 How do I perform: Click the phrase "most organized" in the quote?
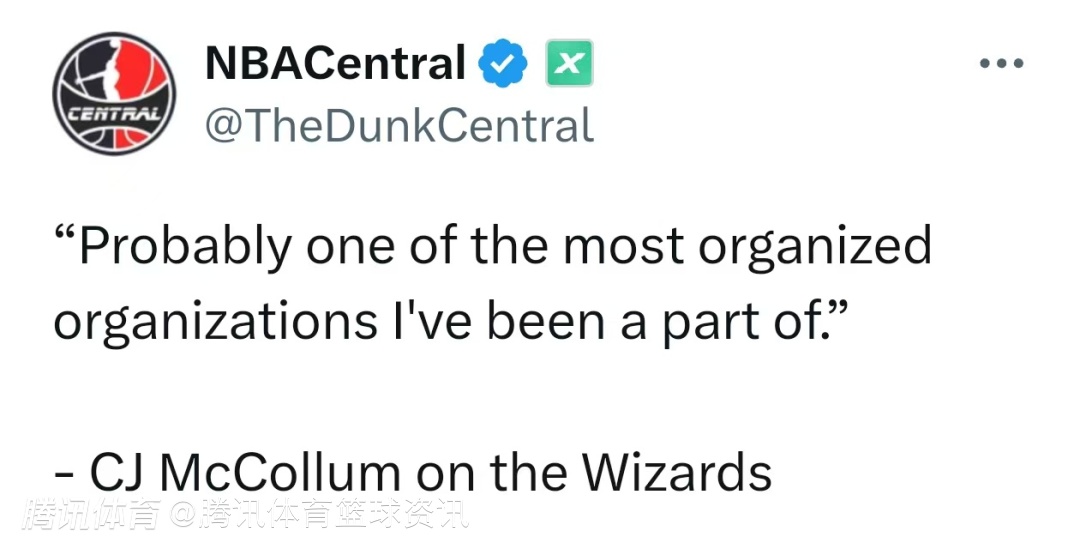[747, 247]
